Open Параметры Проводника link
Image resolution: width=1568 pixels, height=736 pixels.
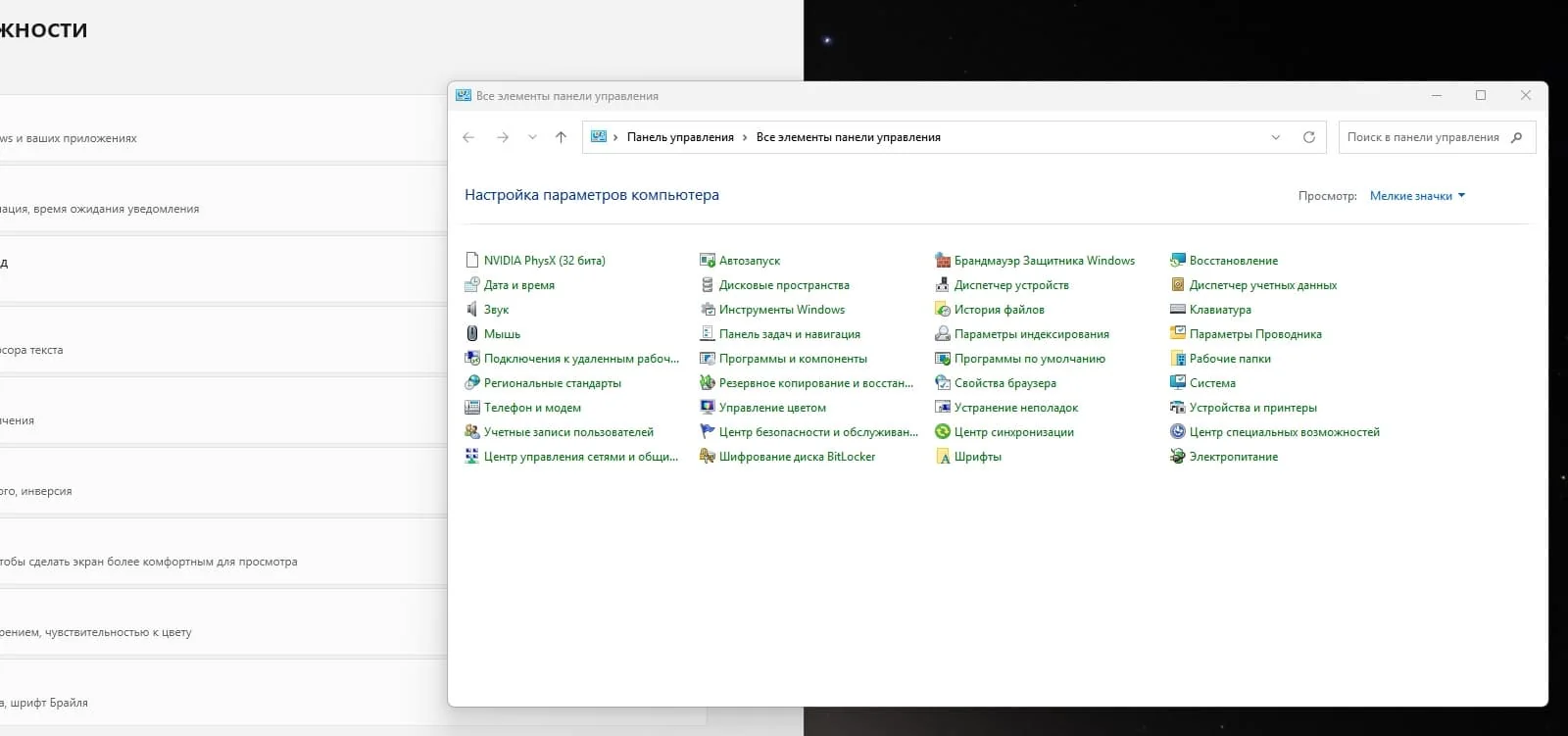[1255, 334]
